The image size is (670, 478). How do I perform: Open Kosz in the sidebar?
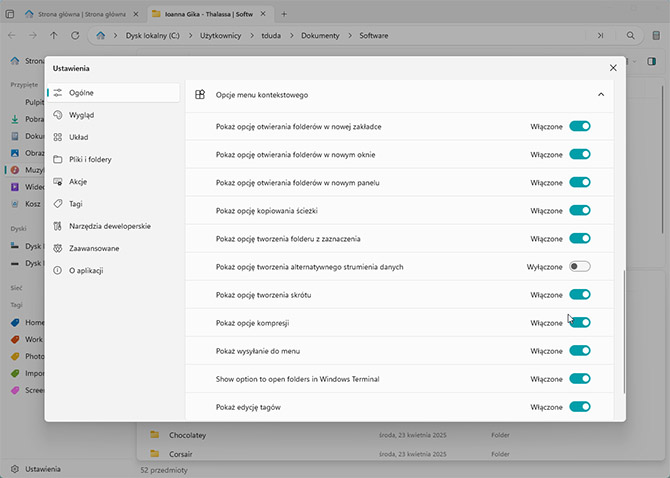pyautogui.click(x=26, y=204)
